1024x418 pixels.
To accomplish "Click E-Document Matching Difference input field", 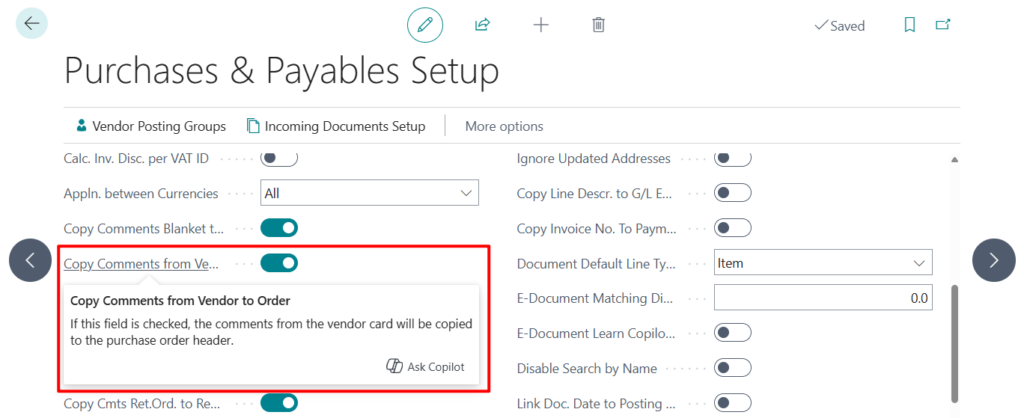I will click(x=823, y=298).
